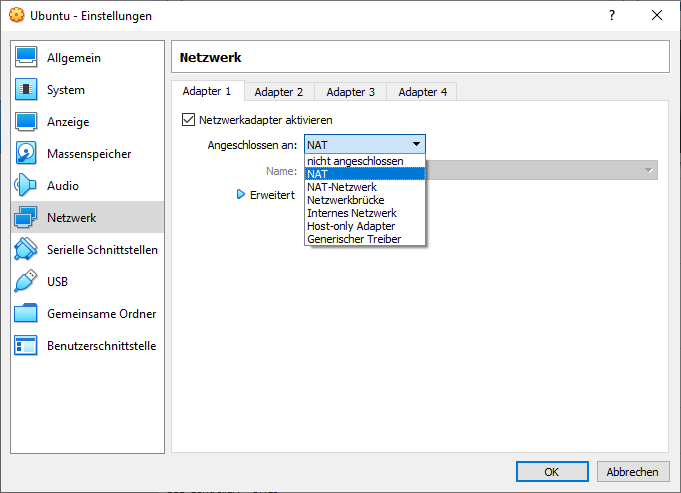Close the Einstellungen dialog
The image size is (681, 493).
point(657,16)
